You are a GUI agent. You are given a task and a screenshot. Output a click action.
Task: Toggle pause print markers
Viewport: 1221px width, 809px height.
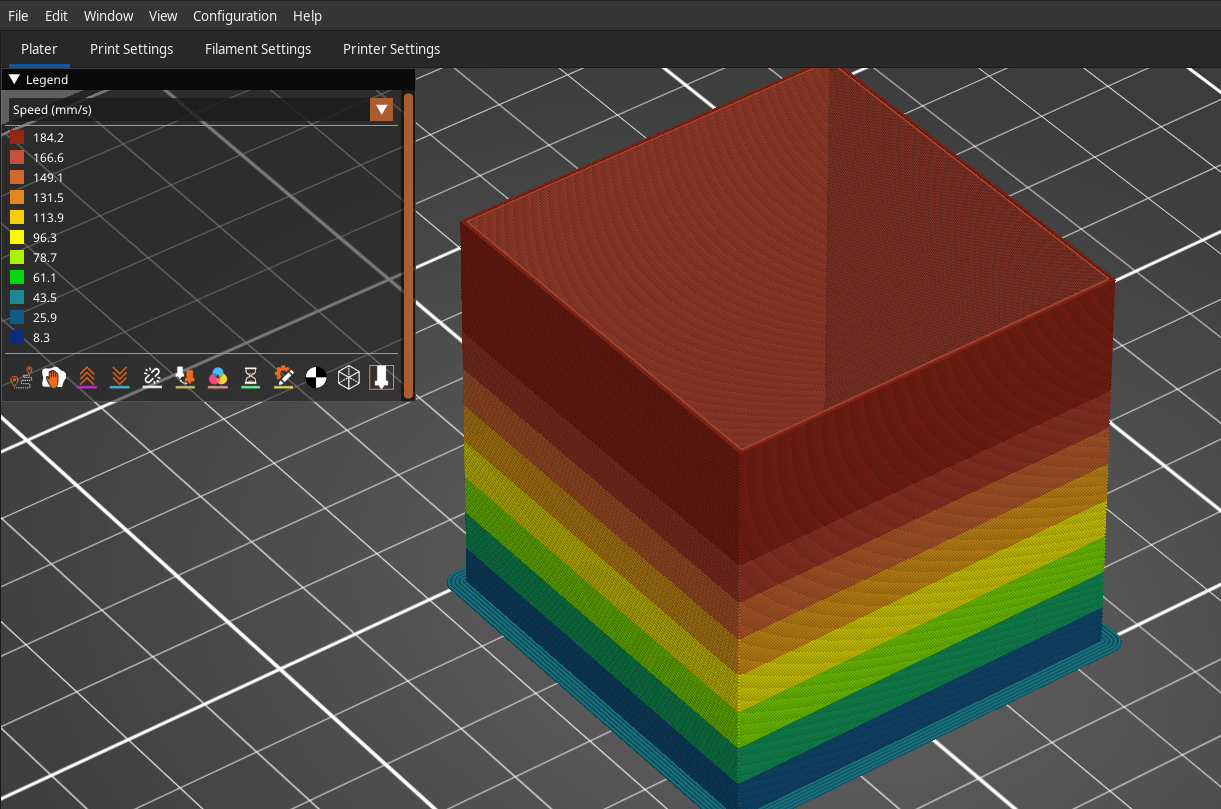click(251, 377)
